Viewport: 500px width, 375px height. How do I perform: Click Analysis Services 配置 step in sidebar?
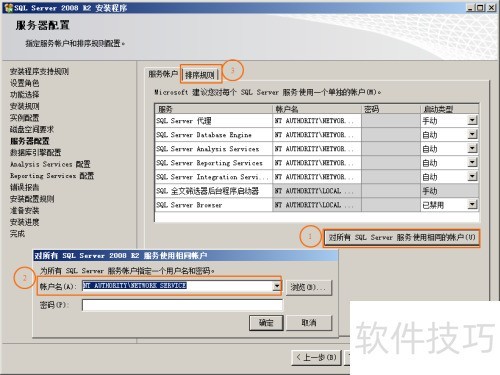[50, 164]
